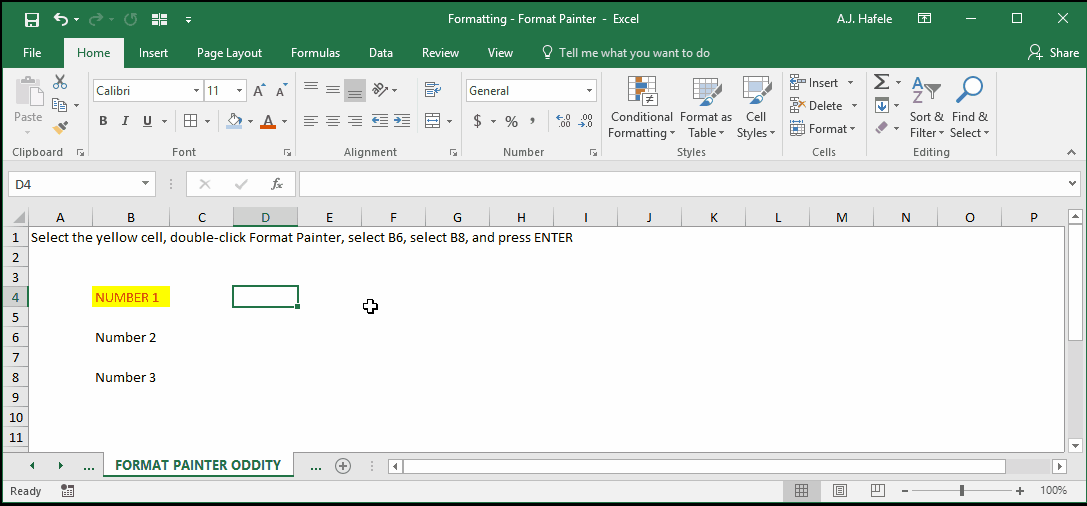Apply Accounting dollar format
This screenshot has width=1087, height=506.
(477, 121)
